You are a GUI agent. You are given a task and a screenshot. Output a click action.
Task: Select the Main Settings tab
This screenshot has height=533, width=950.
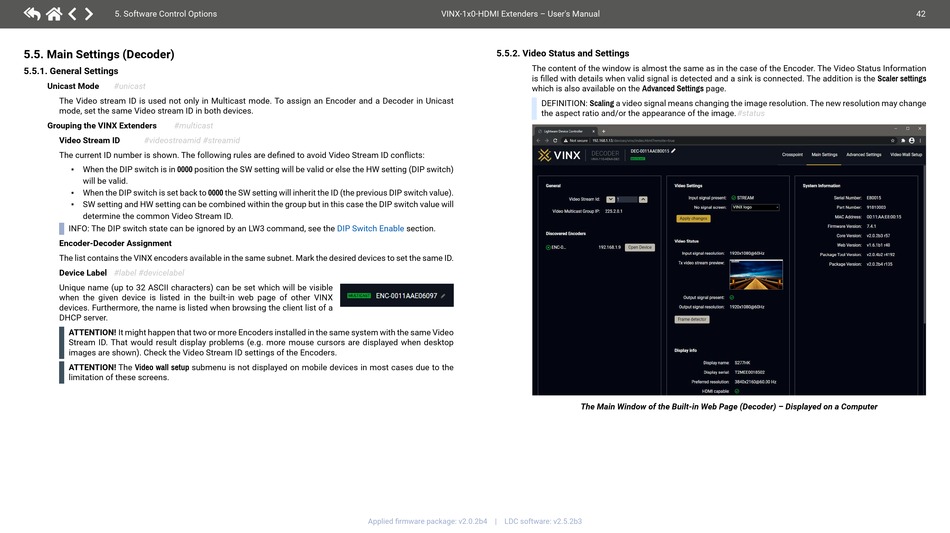(x=824, y=154)
